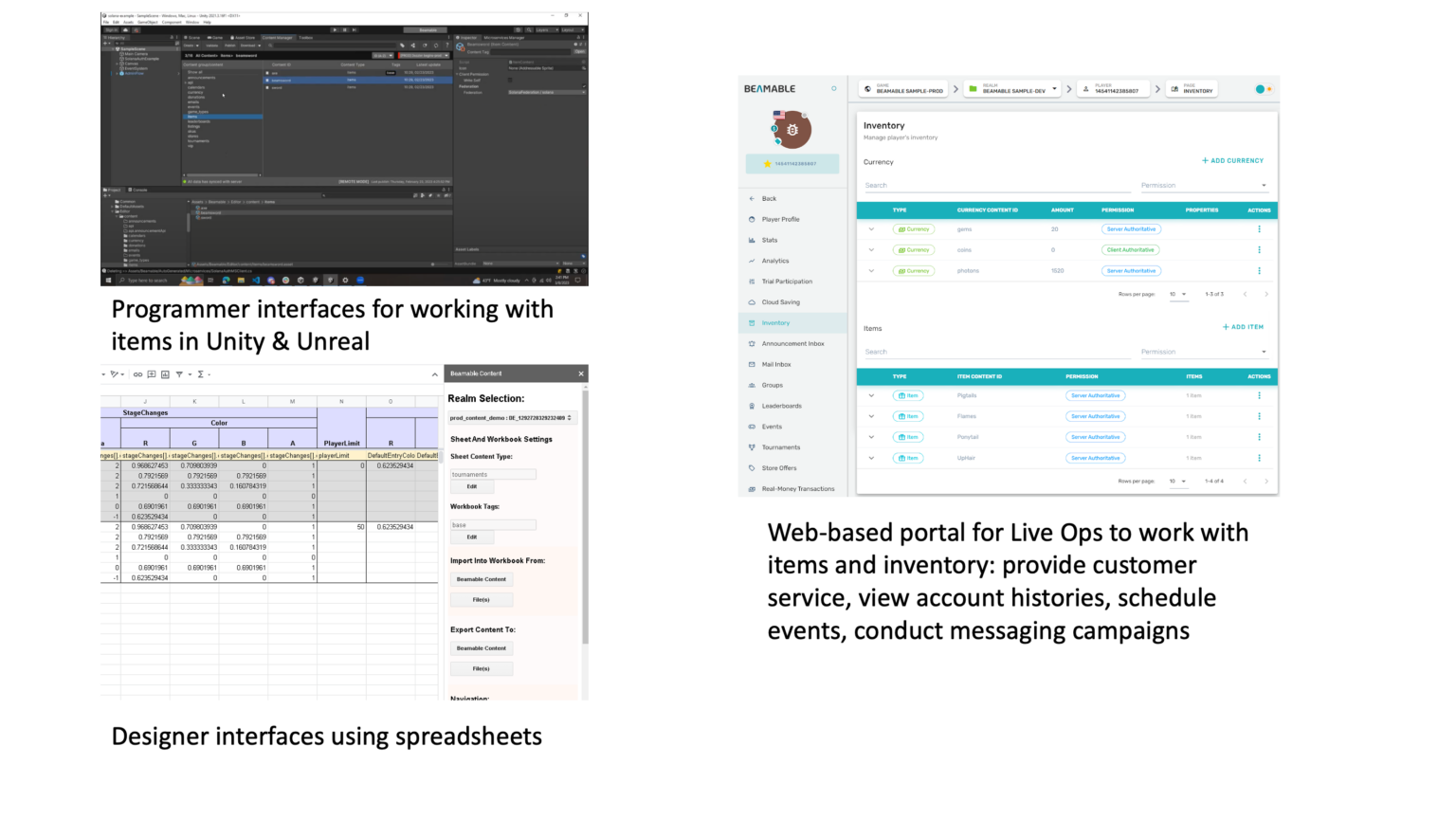Open the Permission filter dropdown above the Currency table
This screenshot has width=1456, height=819.
pyautogui.click(x=1216, y=184)
